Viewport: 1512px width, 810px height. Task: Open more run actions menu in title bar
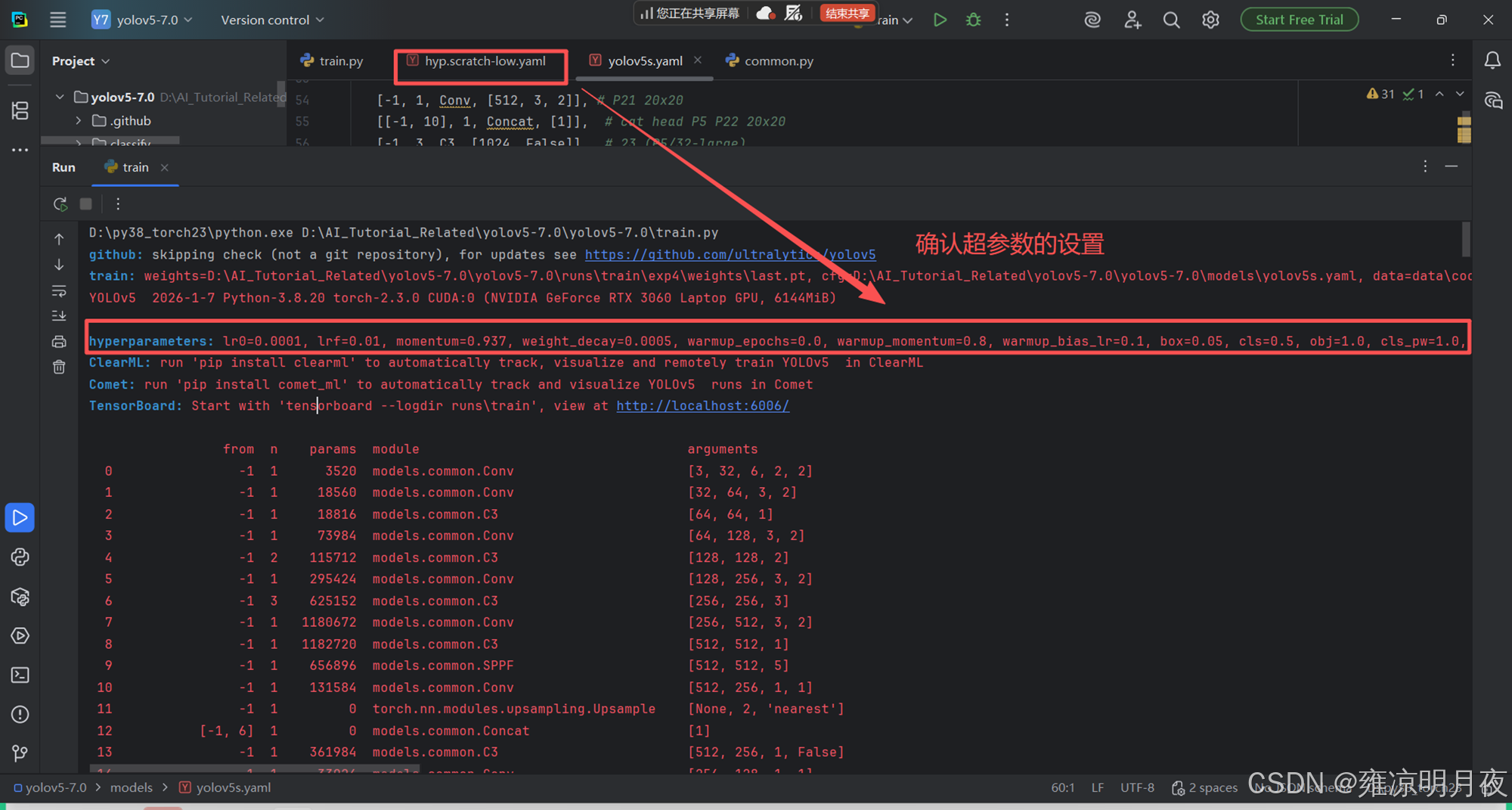1007,20
